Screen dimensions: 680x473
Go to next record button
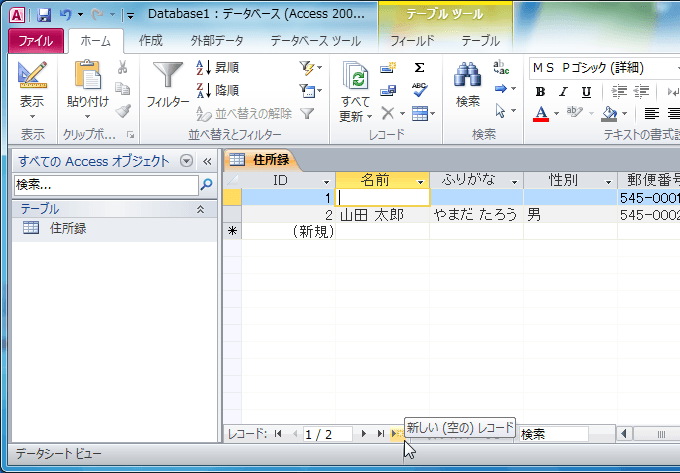tap(363, 434)
